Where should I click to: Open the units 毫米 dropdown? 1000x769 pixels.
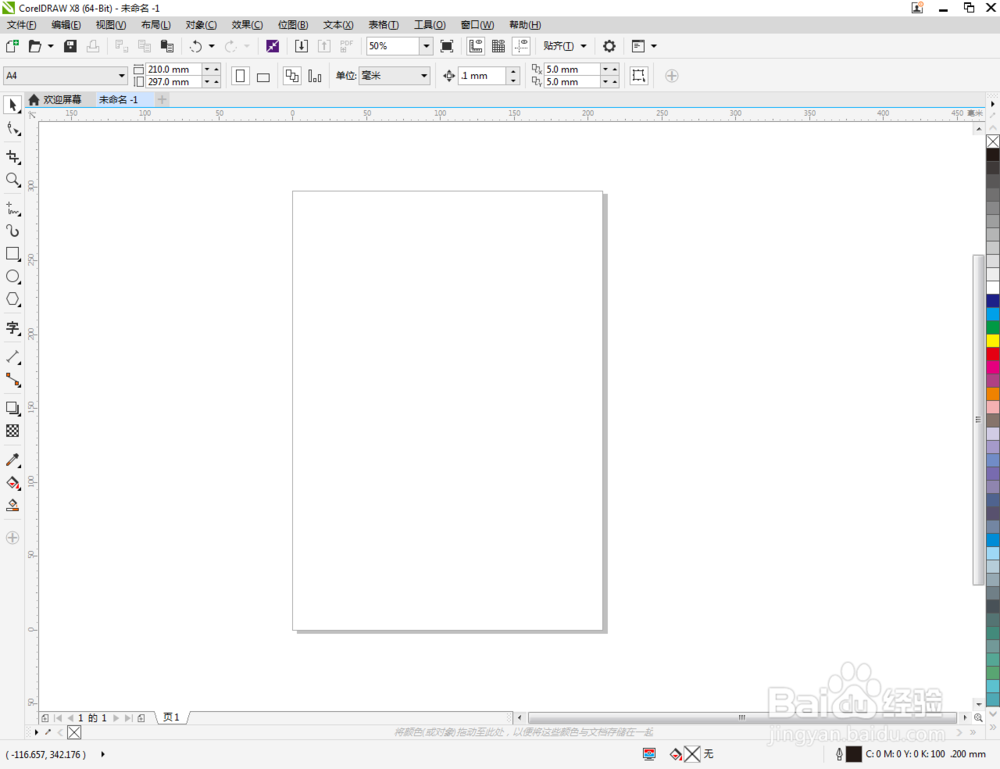(x=423, y=75)
